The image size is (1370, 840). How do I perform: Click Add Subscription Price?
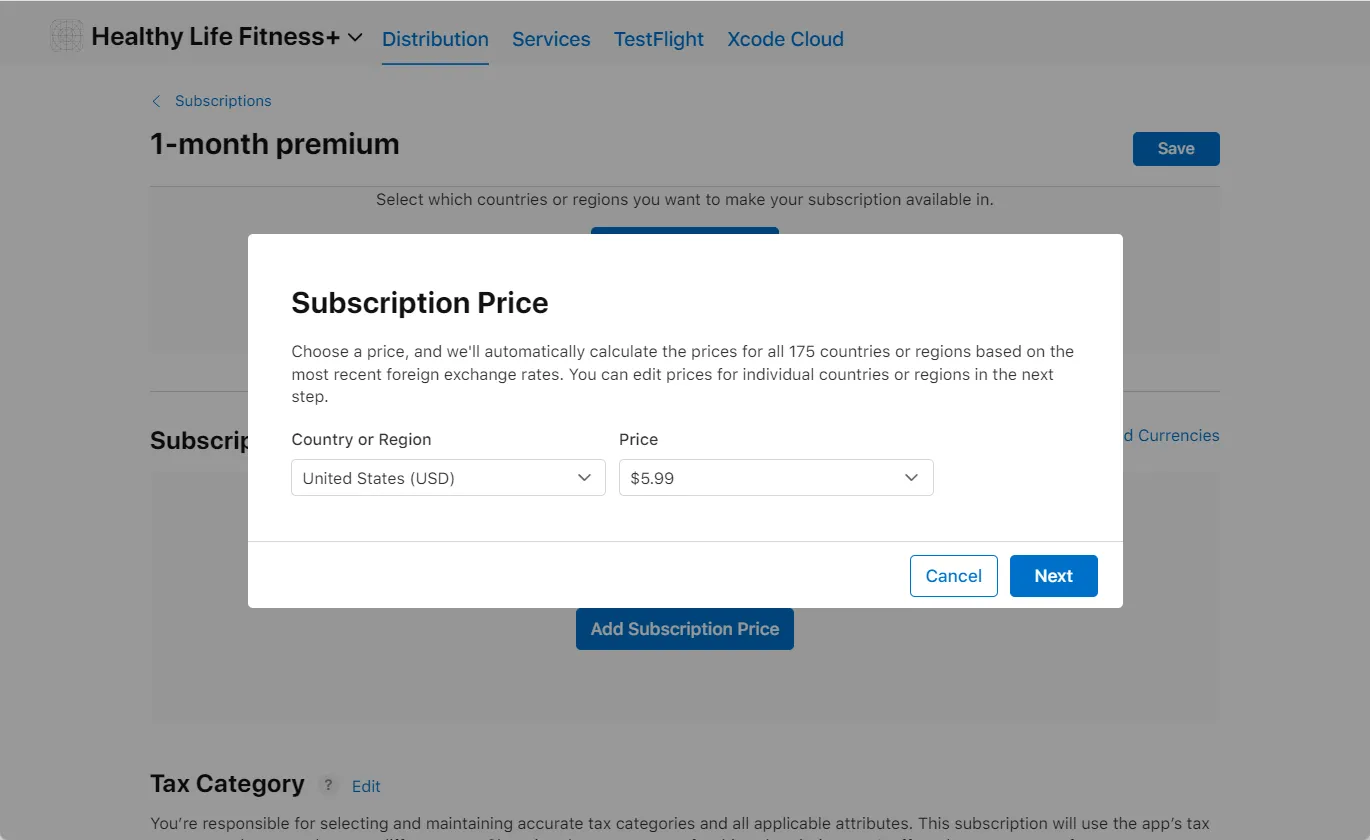684,629
